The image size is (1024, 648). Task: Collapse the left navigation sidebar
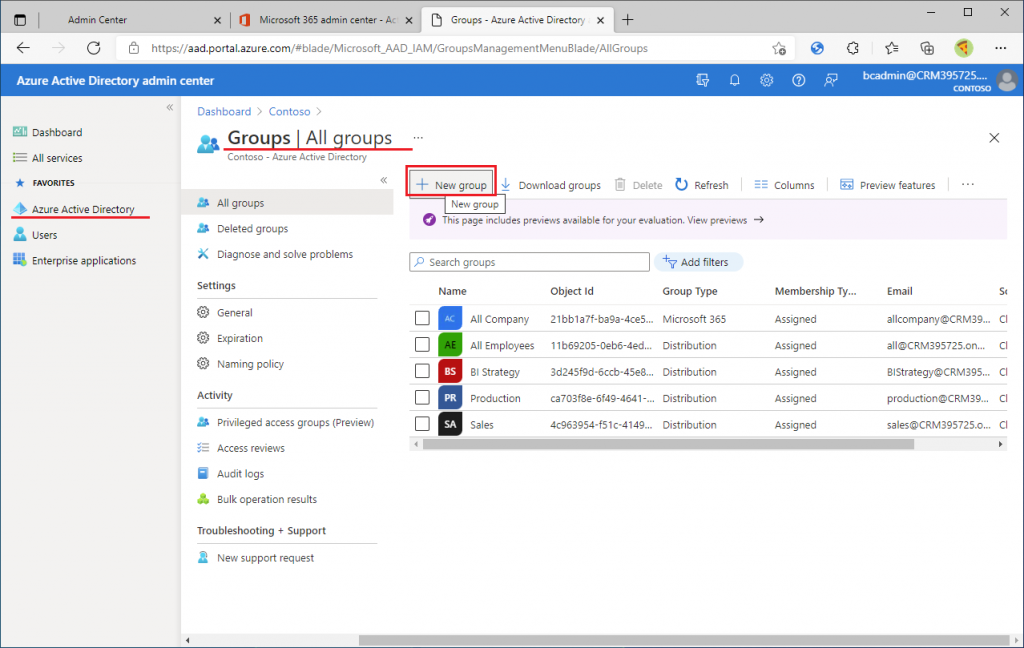170,107
